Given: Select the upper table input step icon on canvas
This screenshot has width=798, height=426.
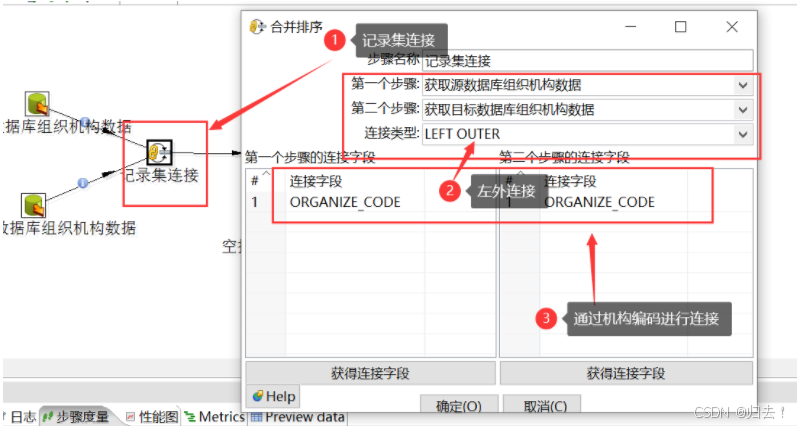Looking at the screenshot, I should click(x=37, y=104).
